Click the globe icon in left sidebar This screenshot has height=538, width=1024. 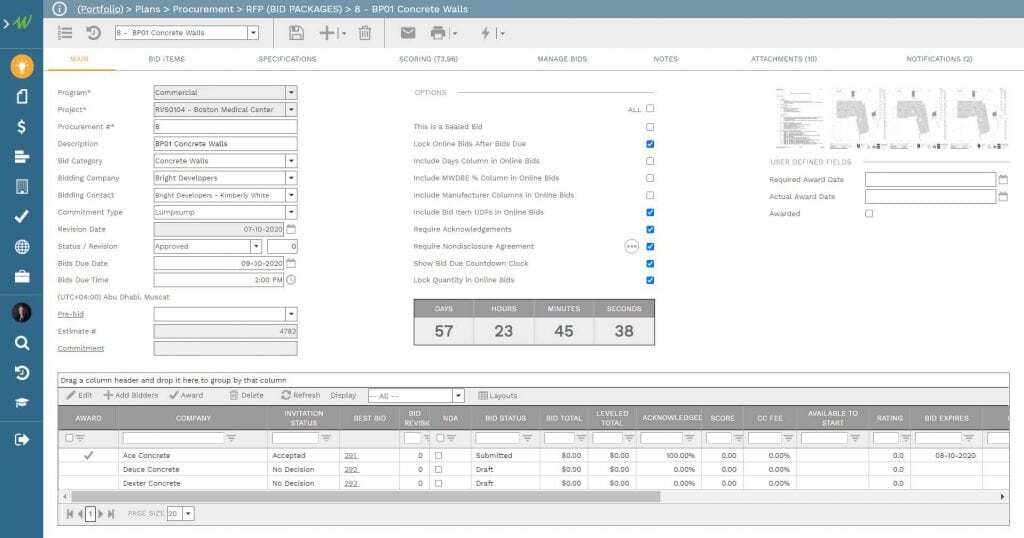point(22,247)
